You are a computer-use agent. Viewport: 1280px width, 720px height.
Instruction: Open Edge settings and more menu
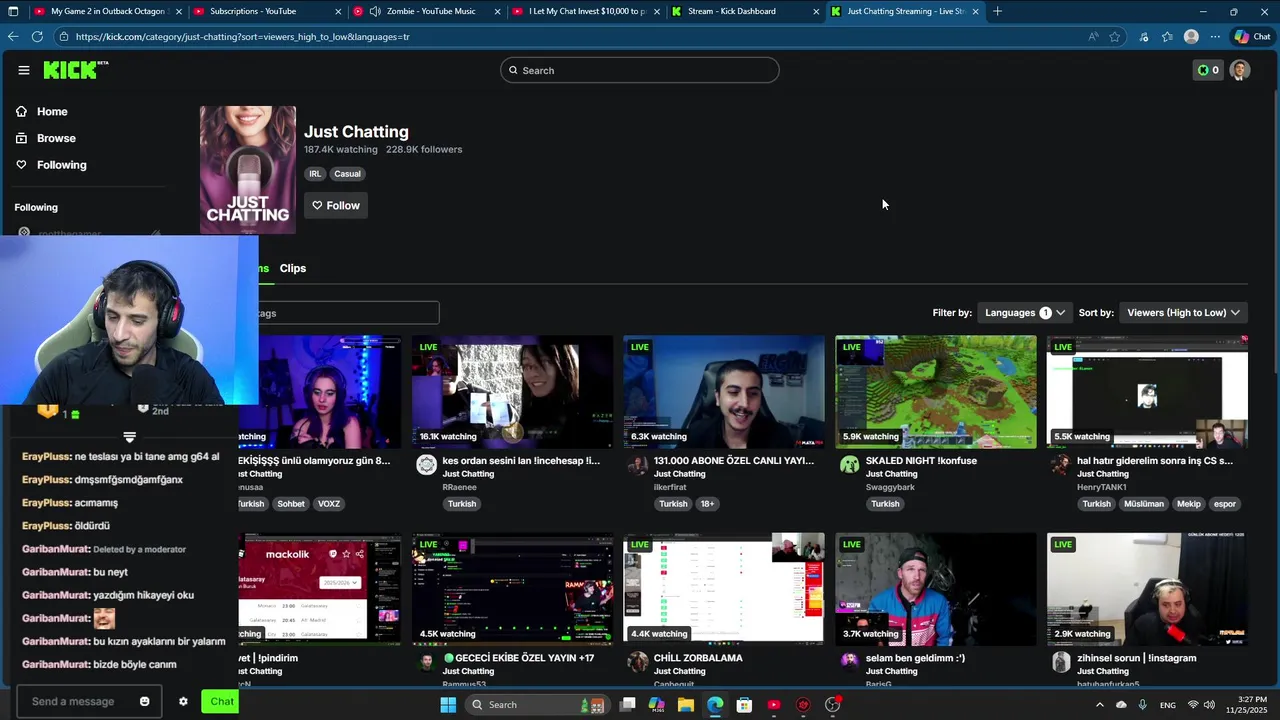1215,37
